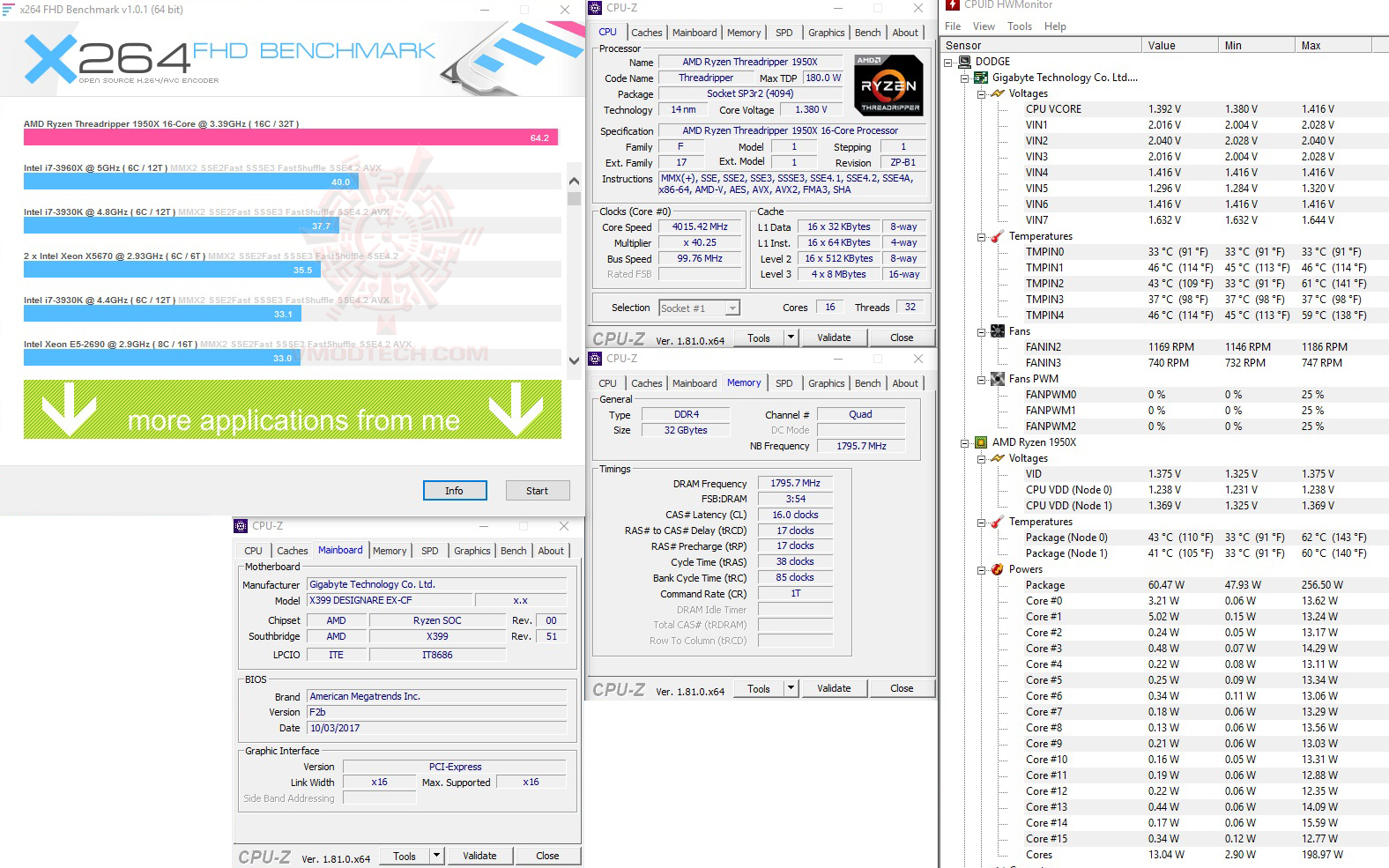Click the Ryzen Threadripper logo in CPU-Z
The image size is (1389, 868).
[x=889, y=85]
